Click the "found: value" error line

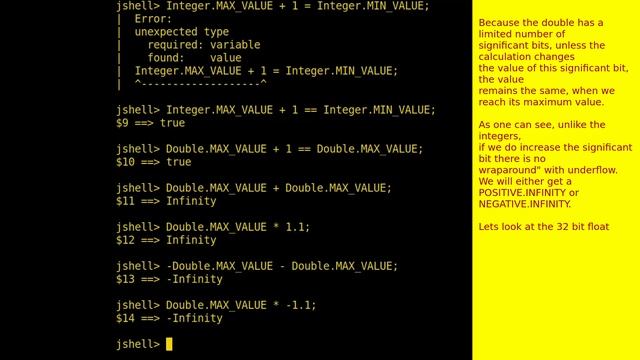point(194,58)
